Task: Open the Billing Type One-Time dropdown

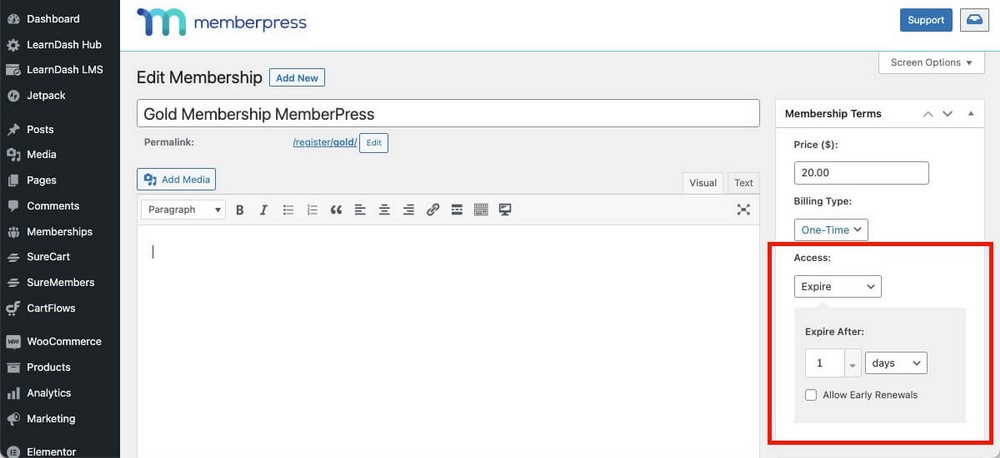Action: (x=831, y=230)
